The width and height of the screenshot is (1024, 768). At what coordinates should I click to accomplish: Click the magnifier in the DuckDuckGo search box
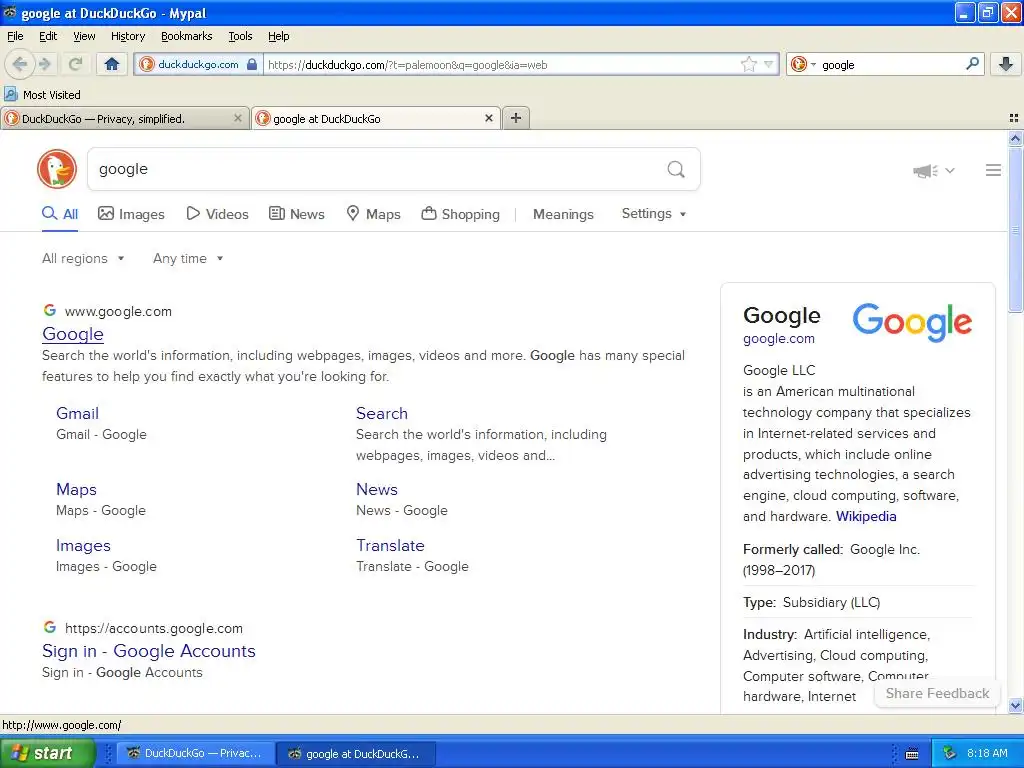click(676, 169)
